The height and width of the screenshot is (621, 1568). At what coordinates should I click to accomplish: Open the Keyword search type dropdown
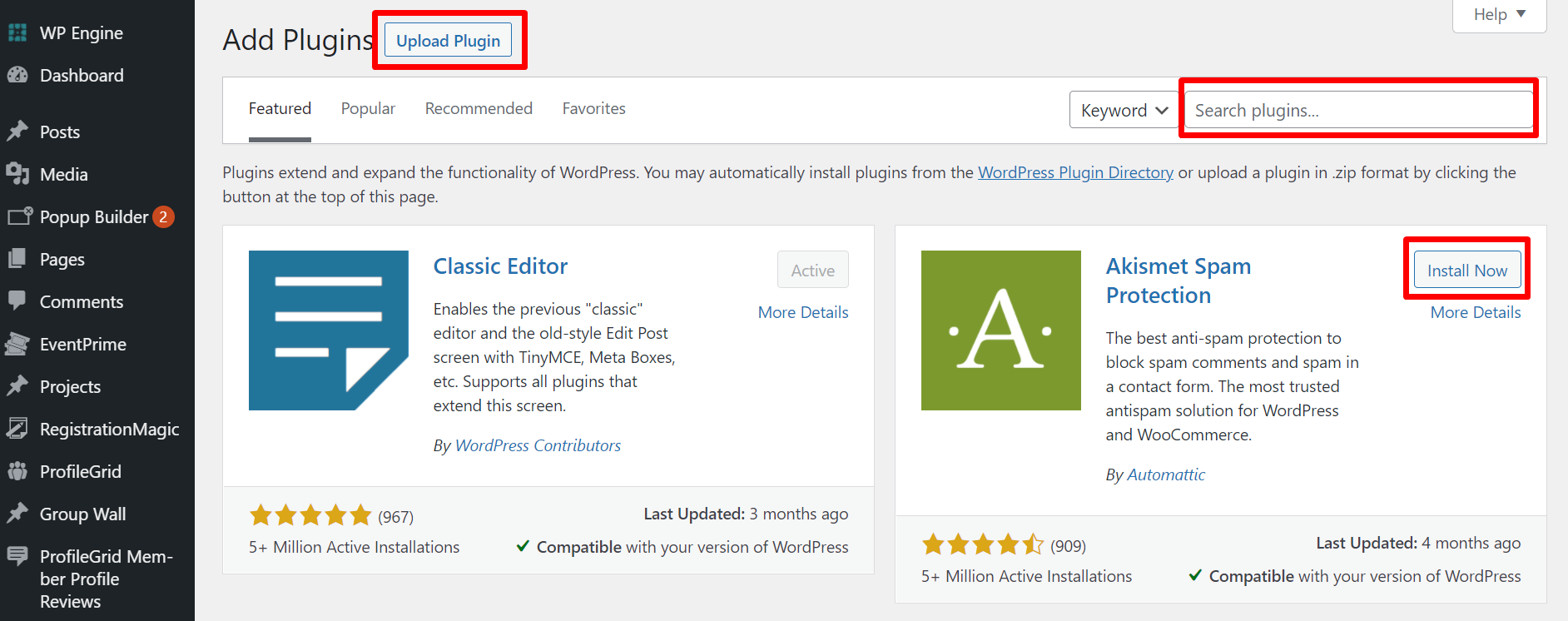(1124, 110)
